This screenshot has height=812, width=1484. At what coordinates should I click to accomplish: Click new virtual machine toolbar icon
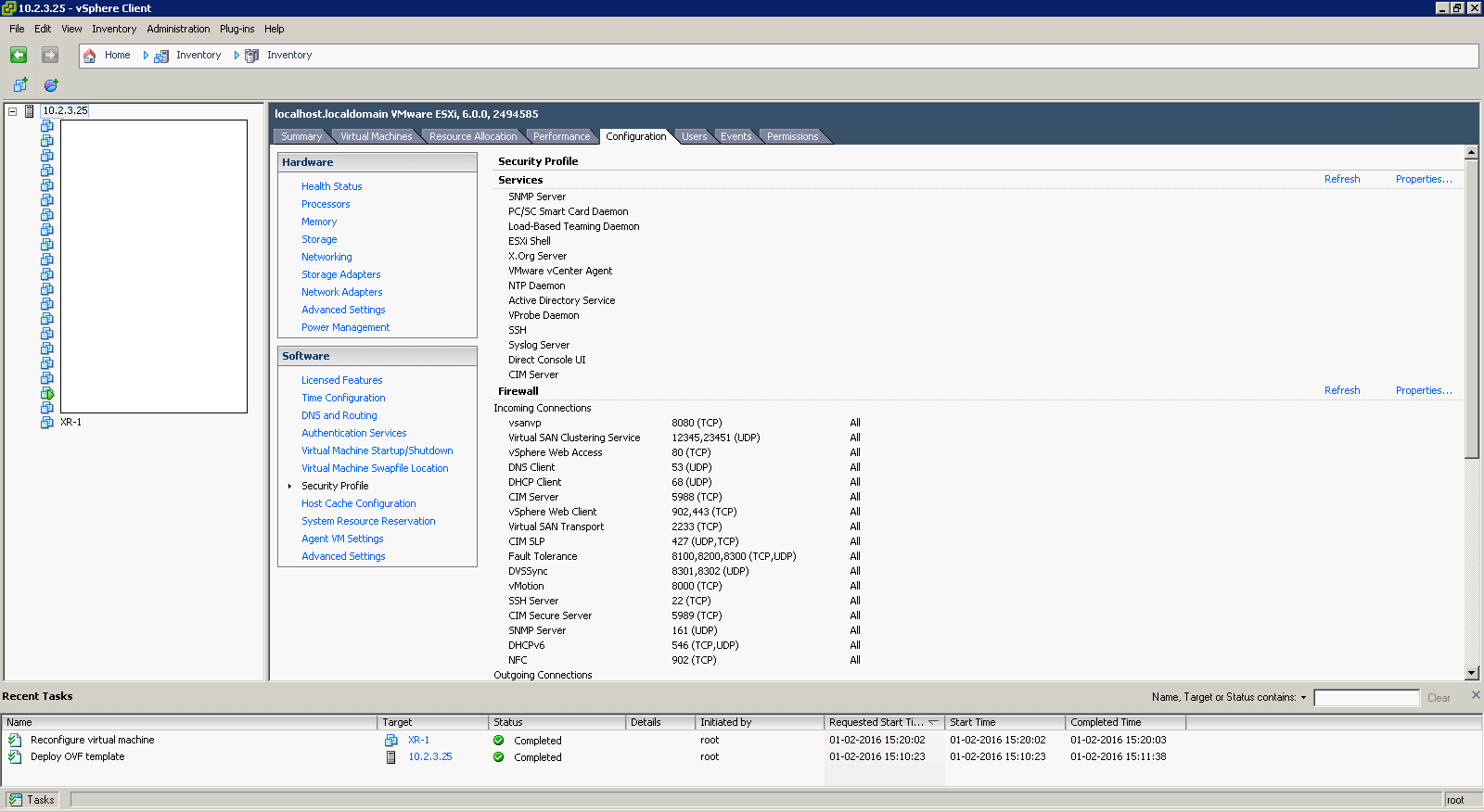(20, 85)
